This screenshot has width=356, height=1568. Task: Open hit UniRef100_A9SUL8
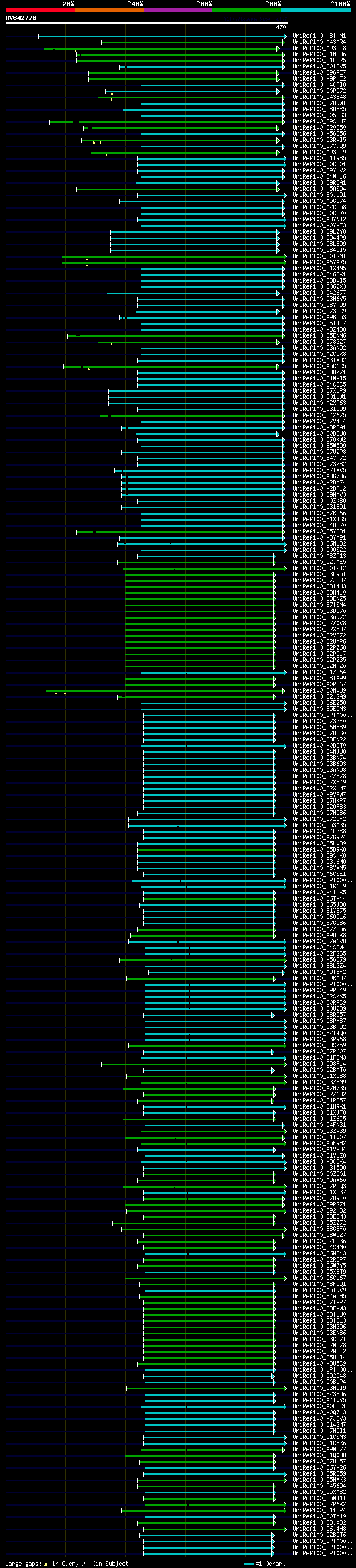[319, 48]
